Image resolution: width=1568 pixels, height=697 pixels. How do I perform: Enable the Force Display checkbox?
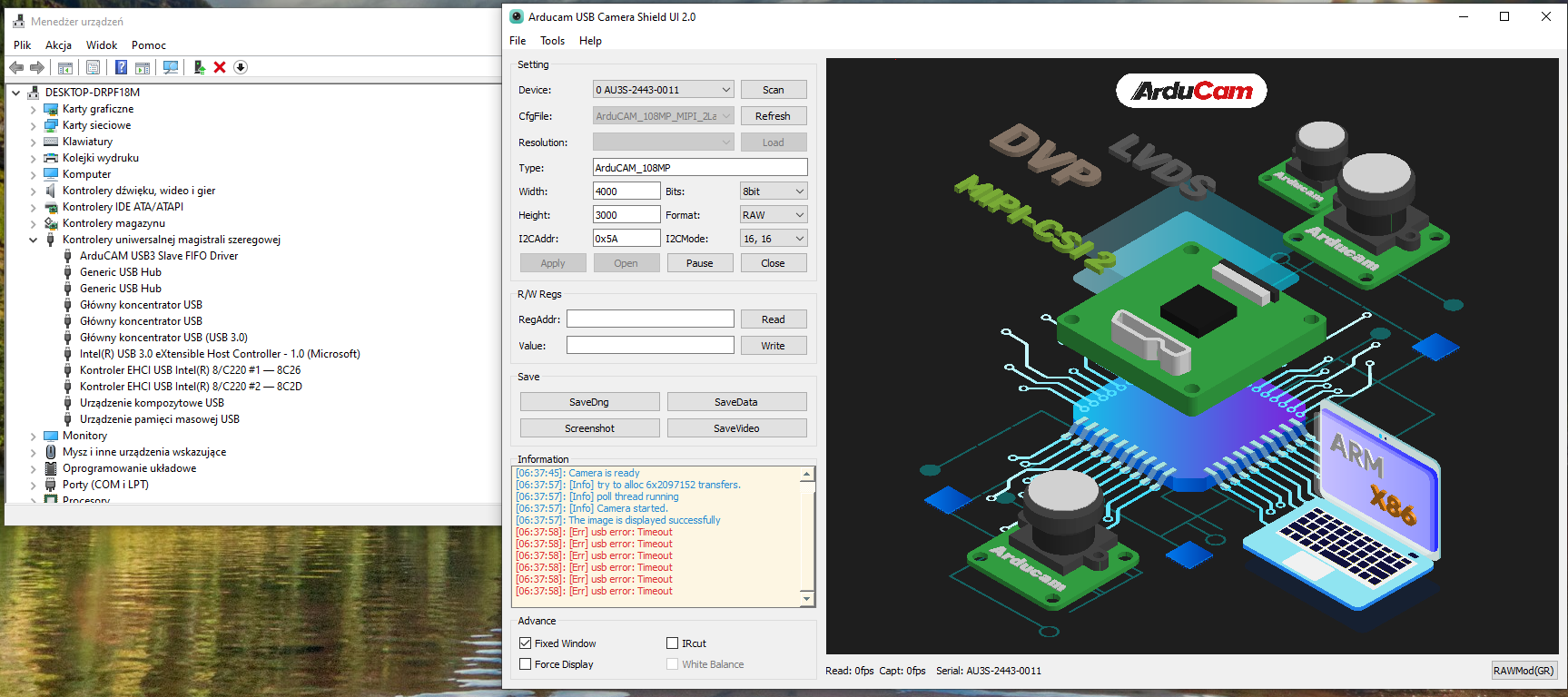(x=525, y=664)
